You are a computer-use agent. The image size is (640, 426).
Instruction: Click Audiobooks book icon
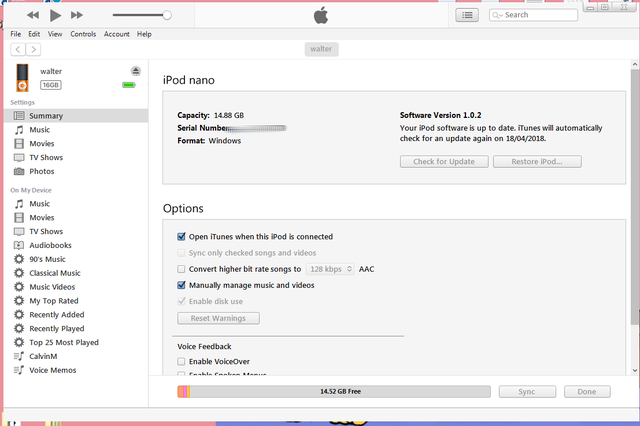point(19,245)
